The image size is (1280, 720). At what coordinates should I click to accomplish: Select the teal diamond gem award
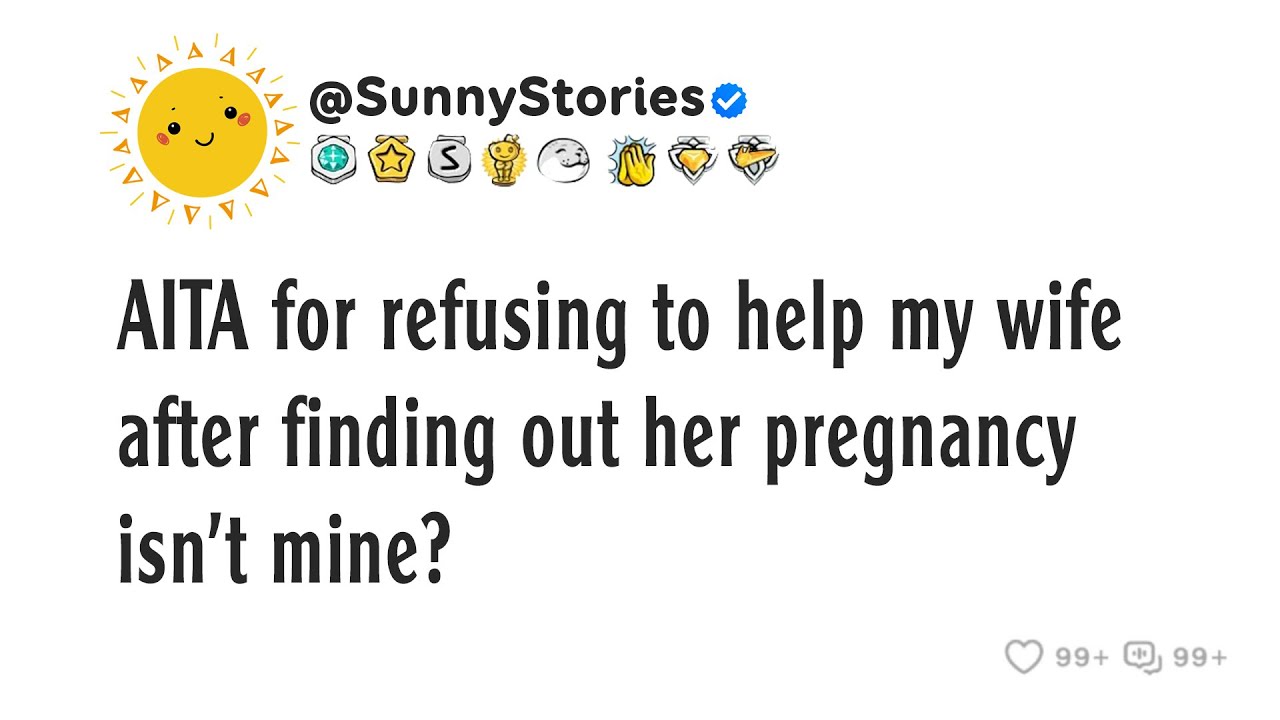point(333,160)
